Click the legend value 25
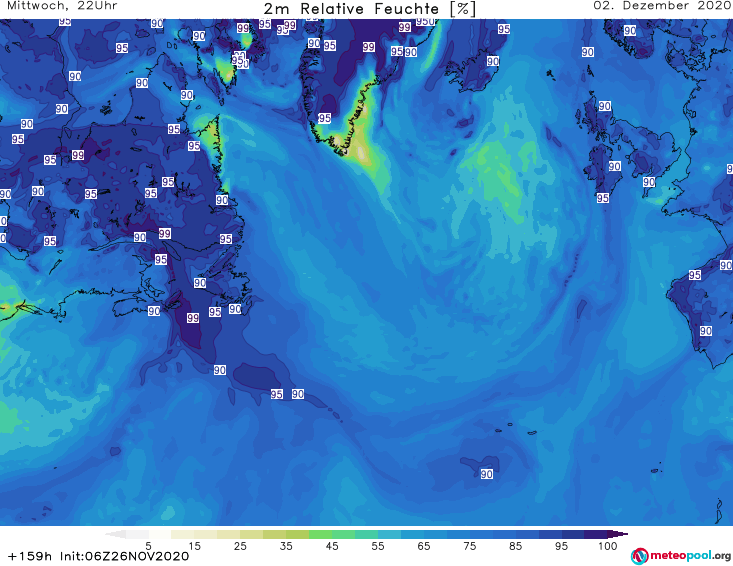The height and width of the screenshot is (566, 733). click(x=240, y=546)
